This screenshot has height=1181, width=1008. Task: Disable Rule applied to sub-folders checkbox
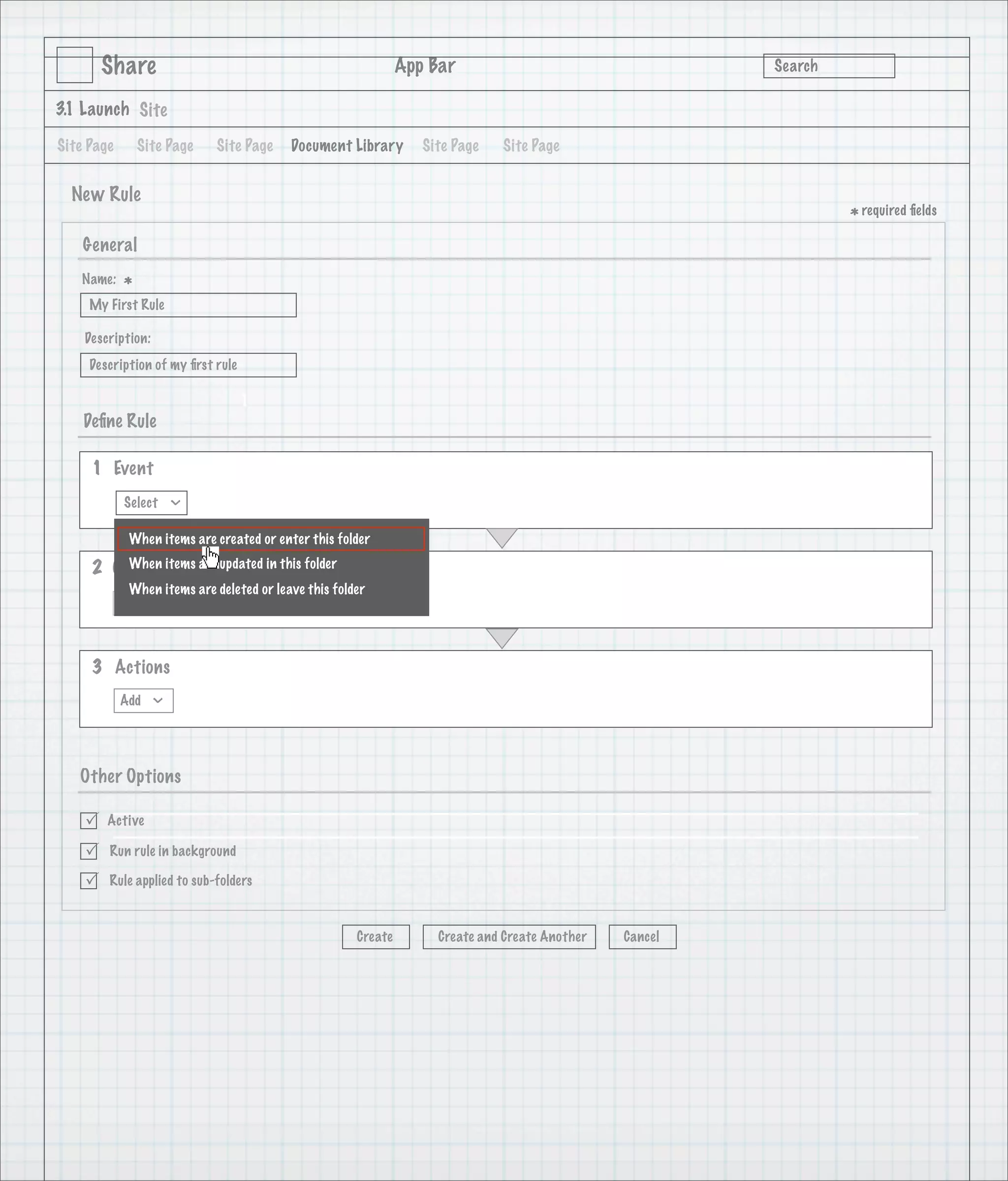pyautogui.click(x=89, y=881)
